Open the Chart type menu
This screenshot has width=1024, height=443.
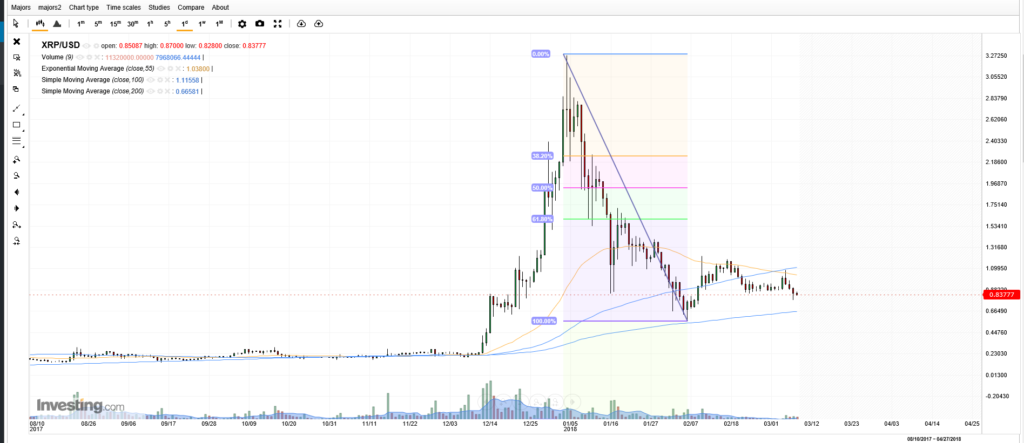pos(84,8)
